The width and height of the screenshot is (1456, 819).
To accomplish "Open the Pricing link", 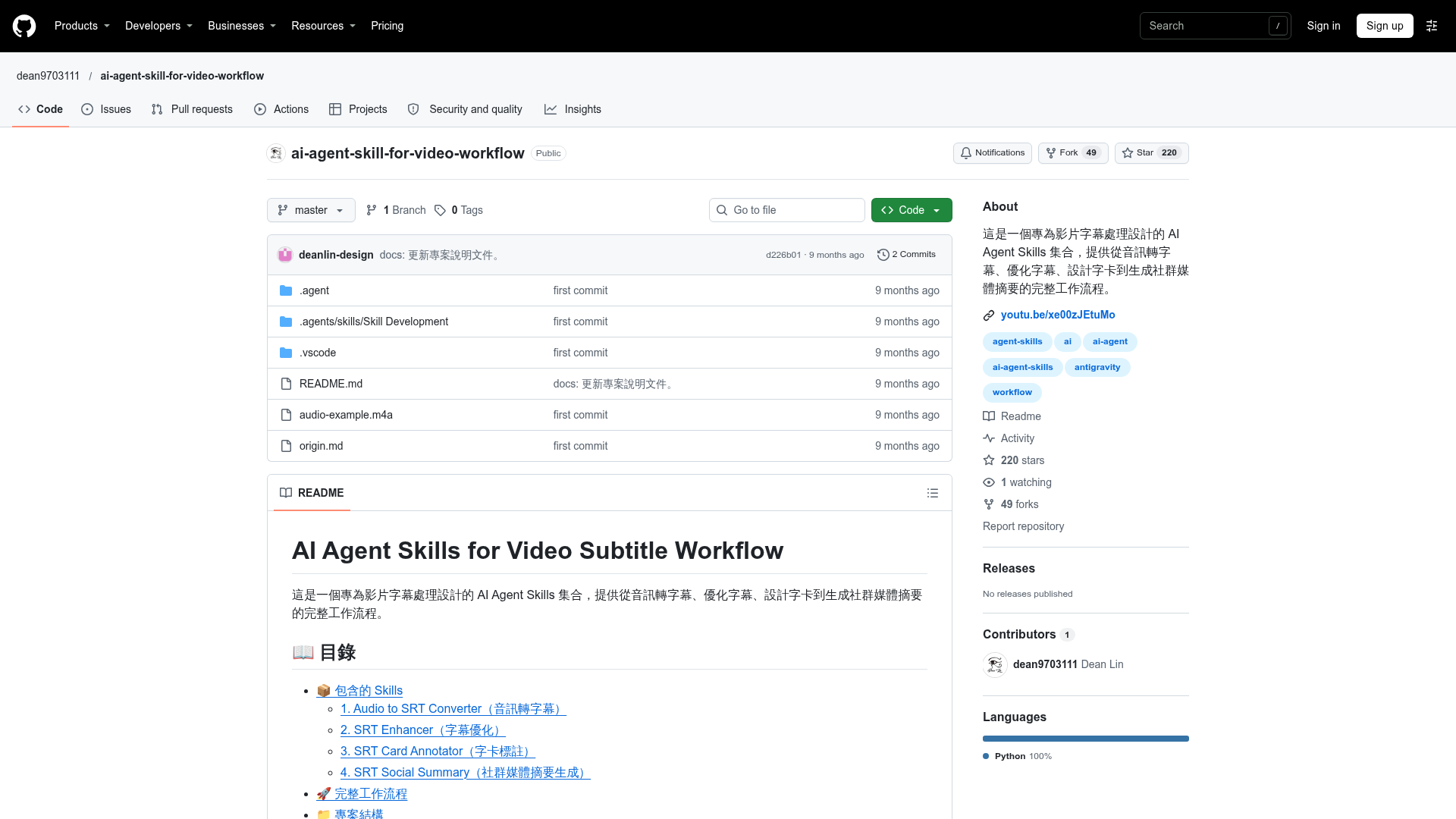I will click(387, 26).
